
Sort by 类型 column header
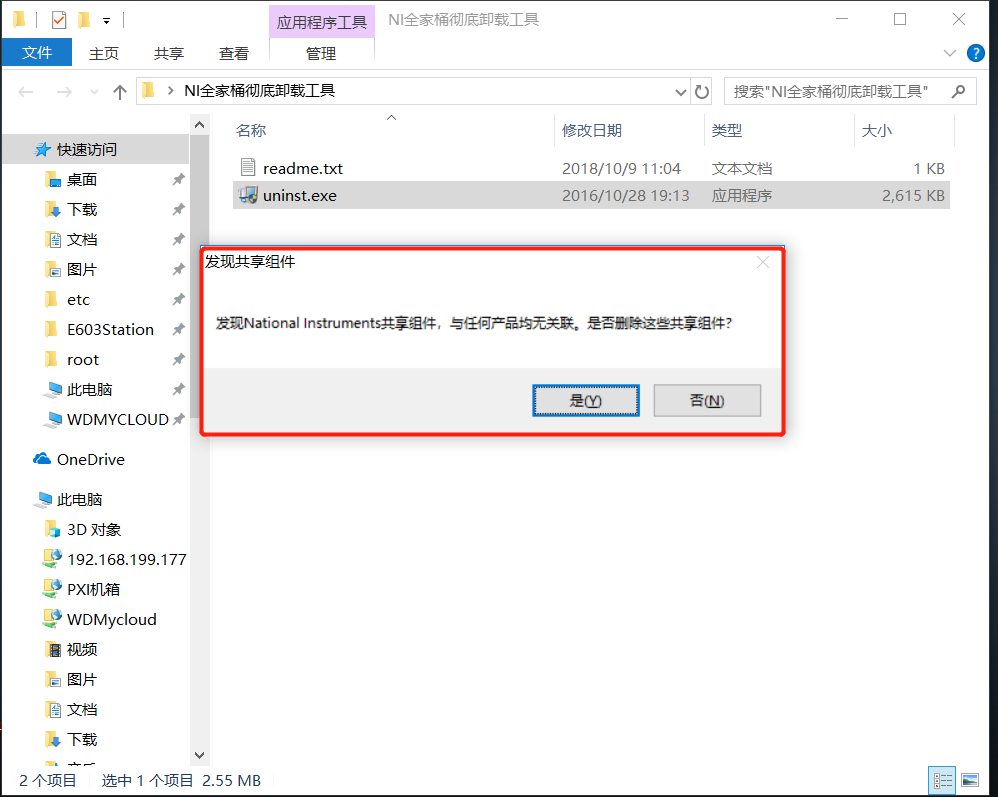726,130
